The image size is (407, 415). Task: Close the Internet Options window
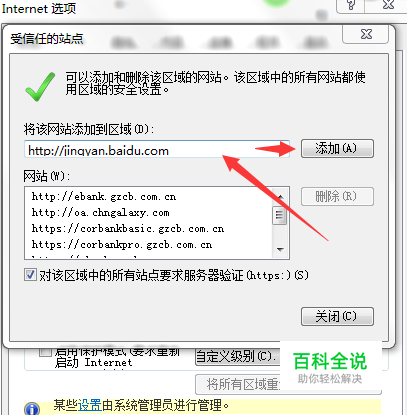[389, 5]
